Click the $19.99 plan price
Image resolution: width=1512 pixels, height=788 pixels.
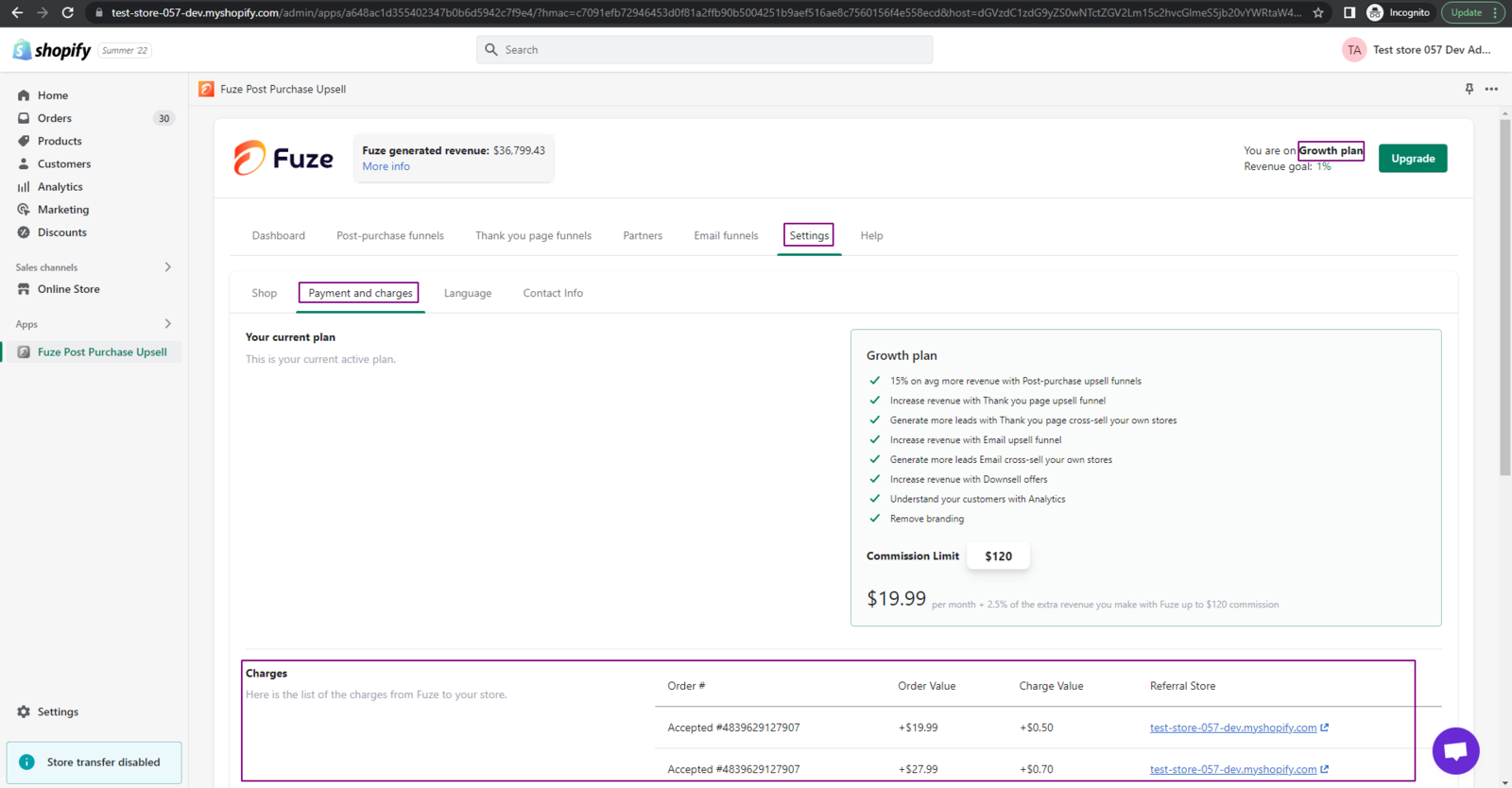(896, 599)
